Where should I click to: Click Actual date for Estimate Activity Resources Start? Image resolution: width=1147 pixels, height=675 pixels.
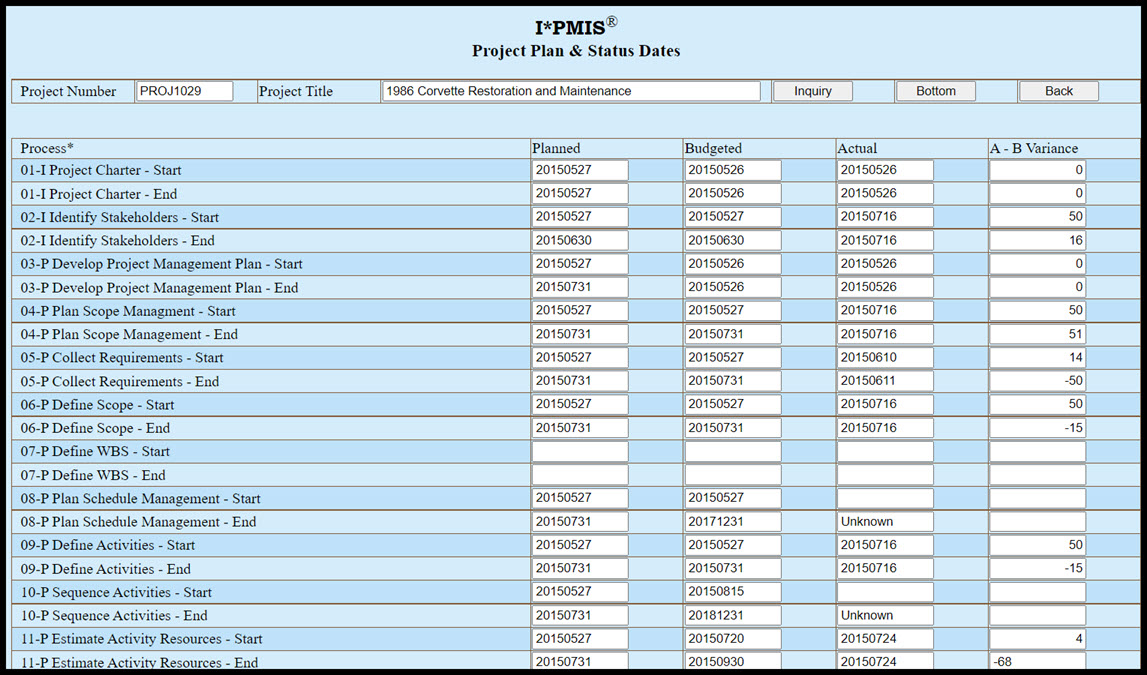pos(885,639)
